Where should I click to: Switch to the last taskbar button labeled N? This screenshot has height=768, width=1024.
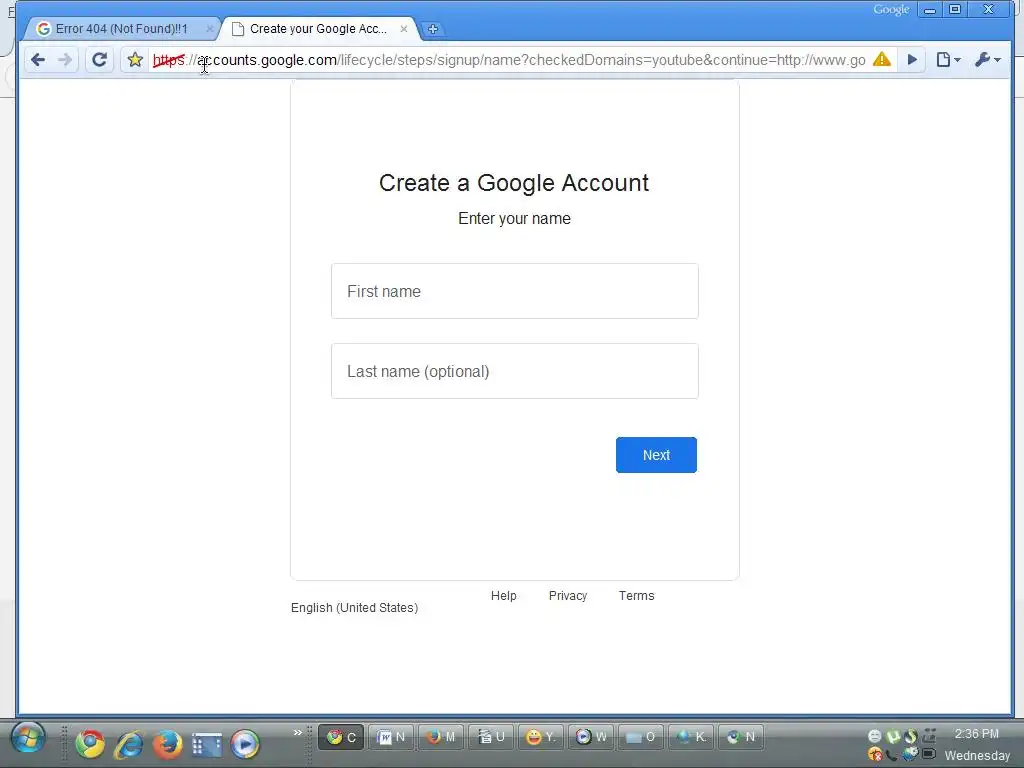click(x=741, y=737)
